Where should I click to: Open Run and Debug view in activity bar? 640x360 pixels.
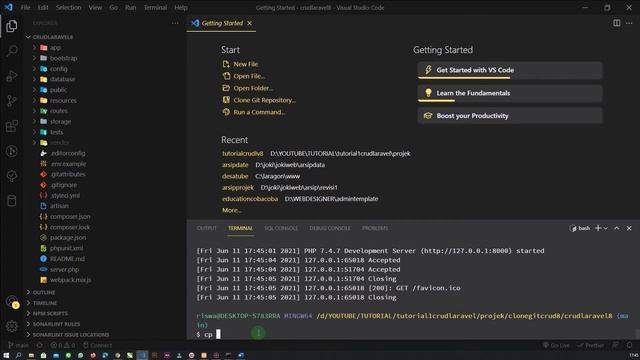(x=11, y=76)
